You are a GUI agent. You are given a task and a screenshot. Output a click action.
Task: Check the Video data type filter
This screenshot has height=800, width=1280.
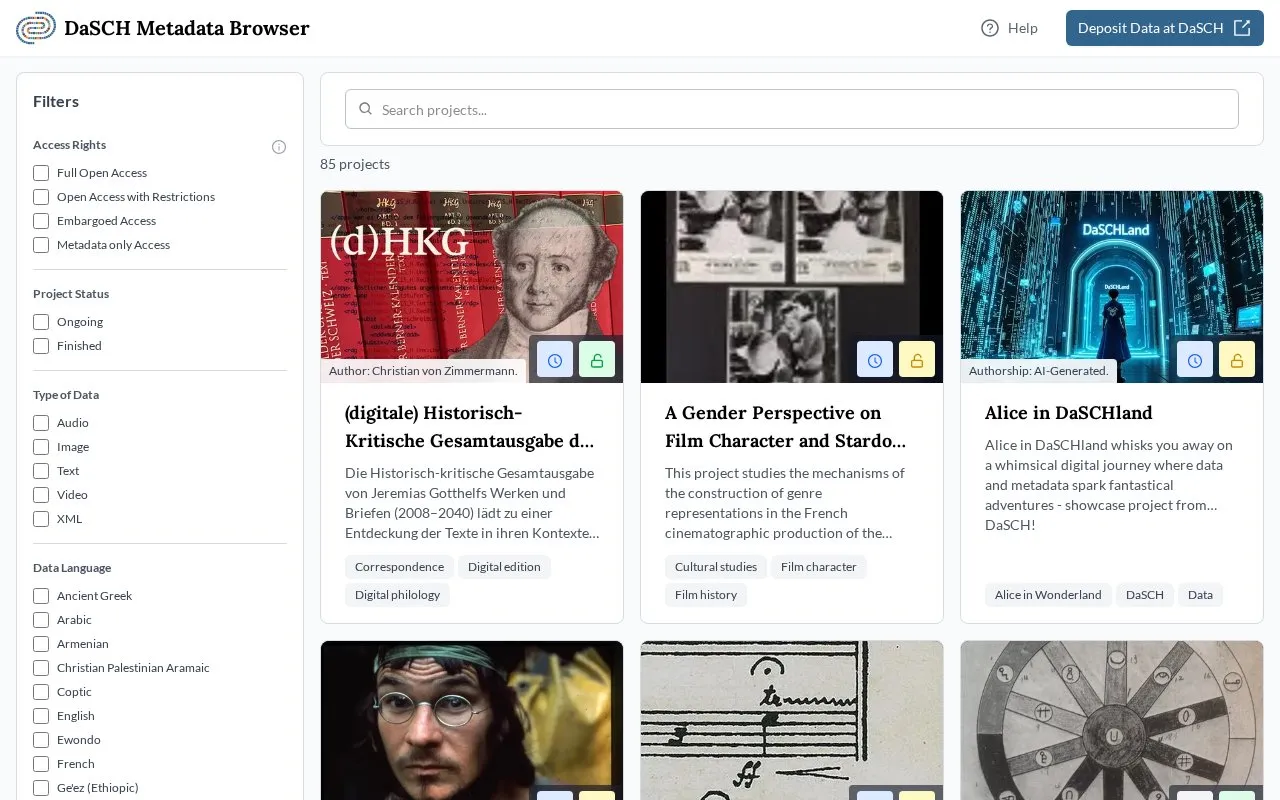point(41,495)
